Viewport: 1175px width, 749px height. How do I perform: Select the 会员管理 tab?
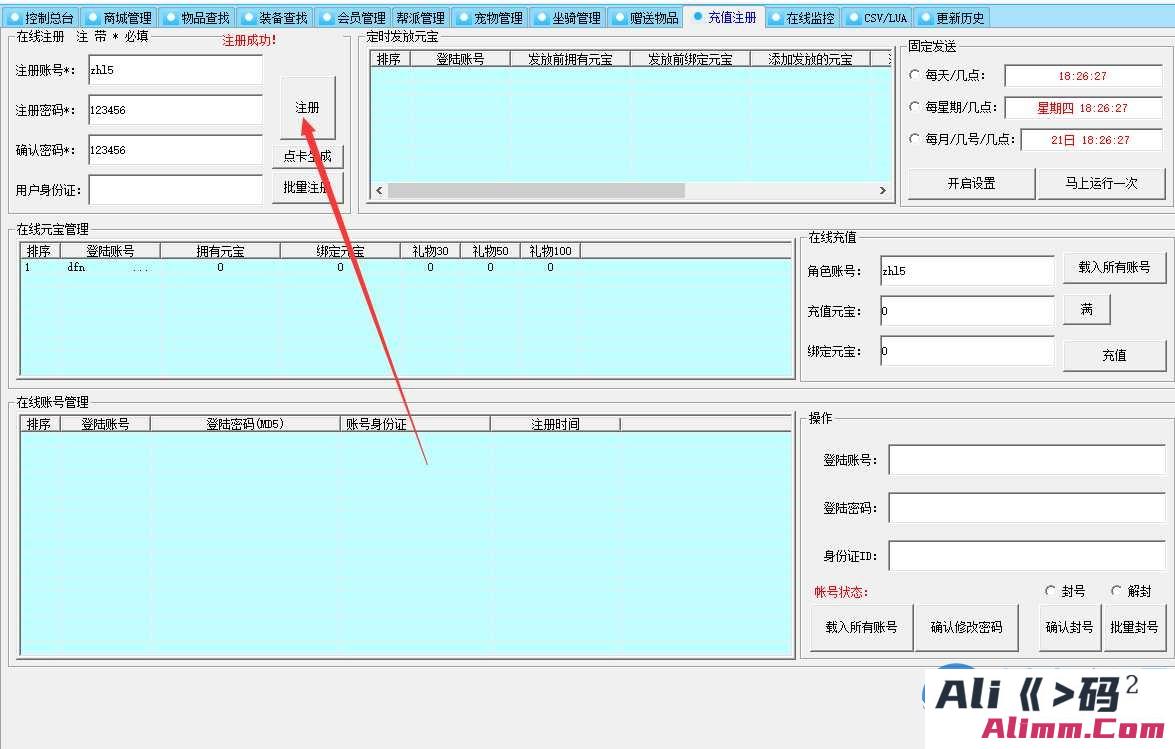pyautogui.click(x=353, y=17)
